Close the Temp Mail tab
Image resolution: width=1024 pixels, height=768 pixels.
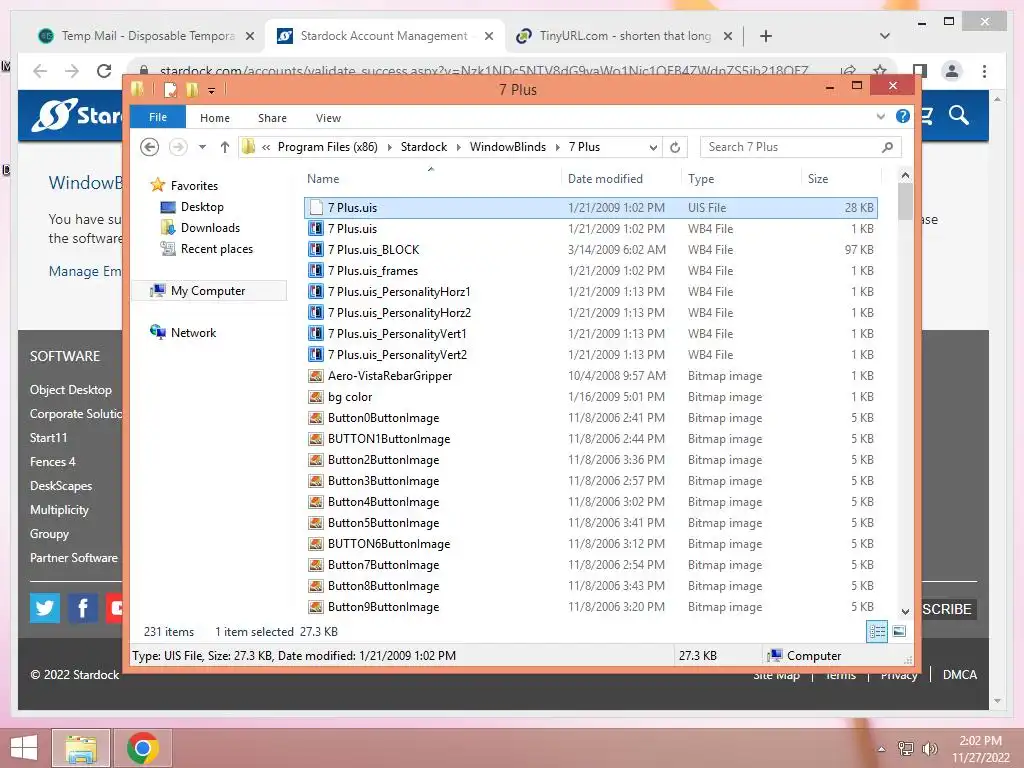point(249,36)
